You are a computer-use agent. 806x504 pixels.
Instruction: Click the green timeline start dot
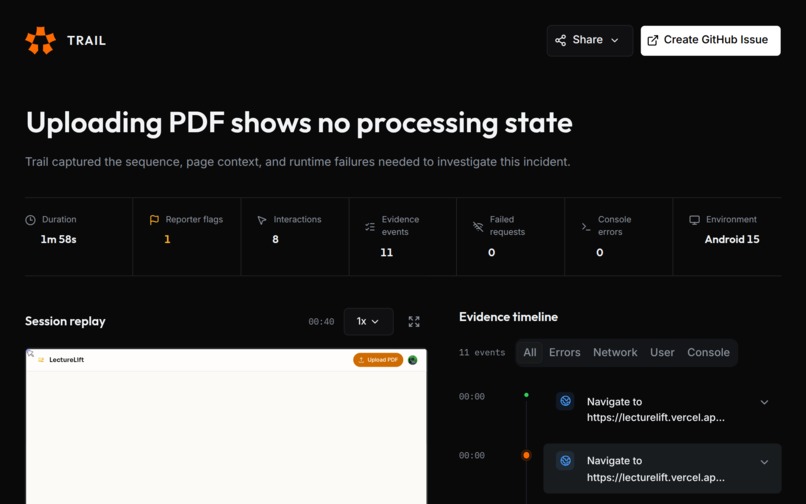coord(526,395)
